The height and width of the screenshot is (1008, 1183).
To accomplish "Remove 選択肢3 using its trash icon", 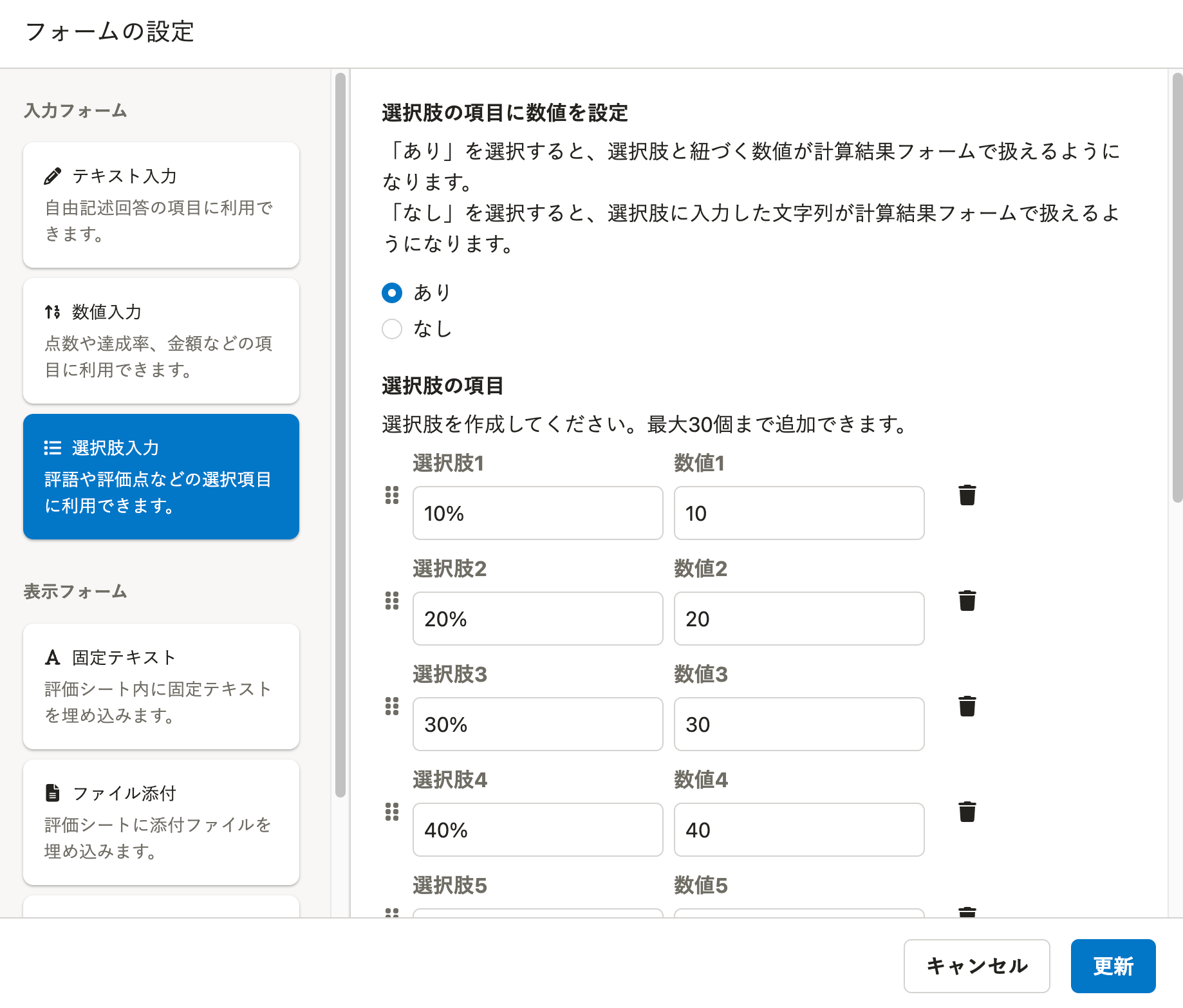I will (x=967, y=706).
